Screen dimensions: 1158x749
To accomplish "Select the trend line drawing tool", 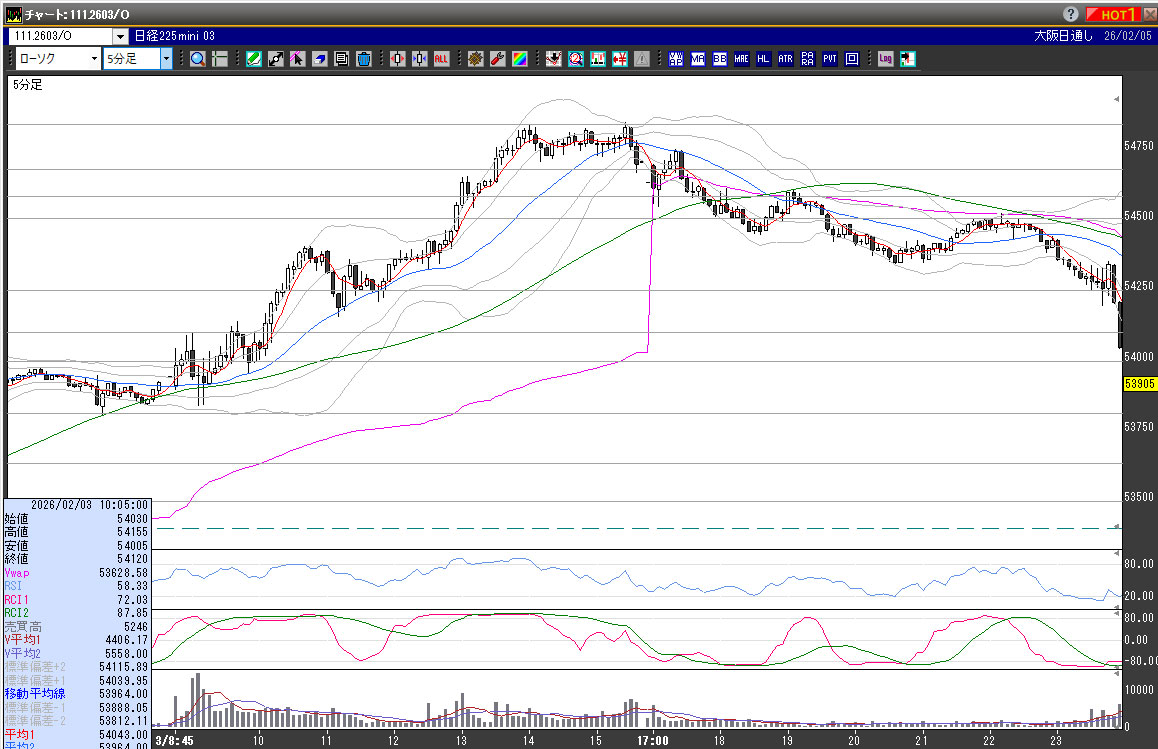I will click(275, 59).
